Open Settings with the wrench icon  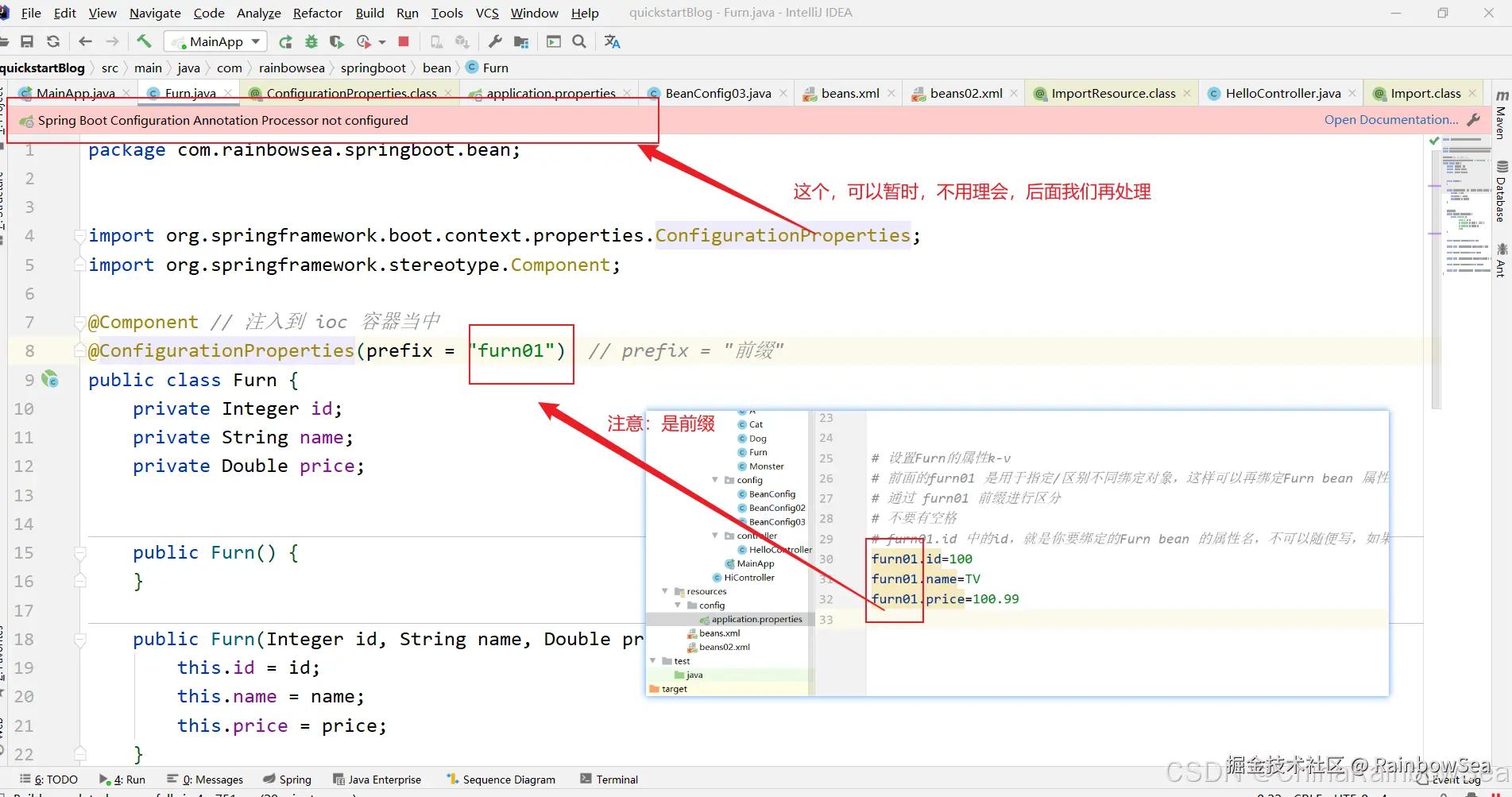coord(495,41)
